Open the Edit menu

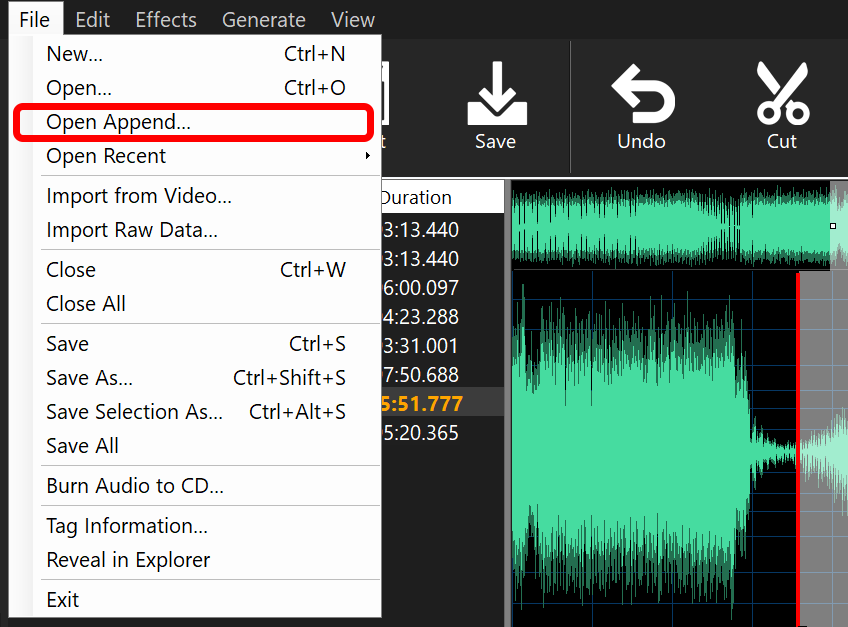(x=92, y=19)
